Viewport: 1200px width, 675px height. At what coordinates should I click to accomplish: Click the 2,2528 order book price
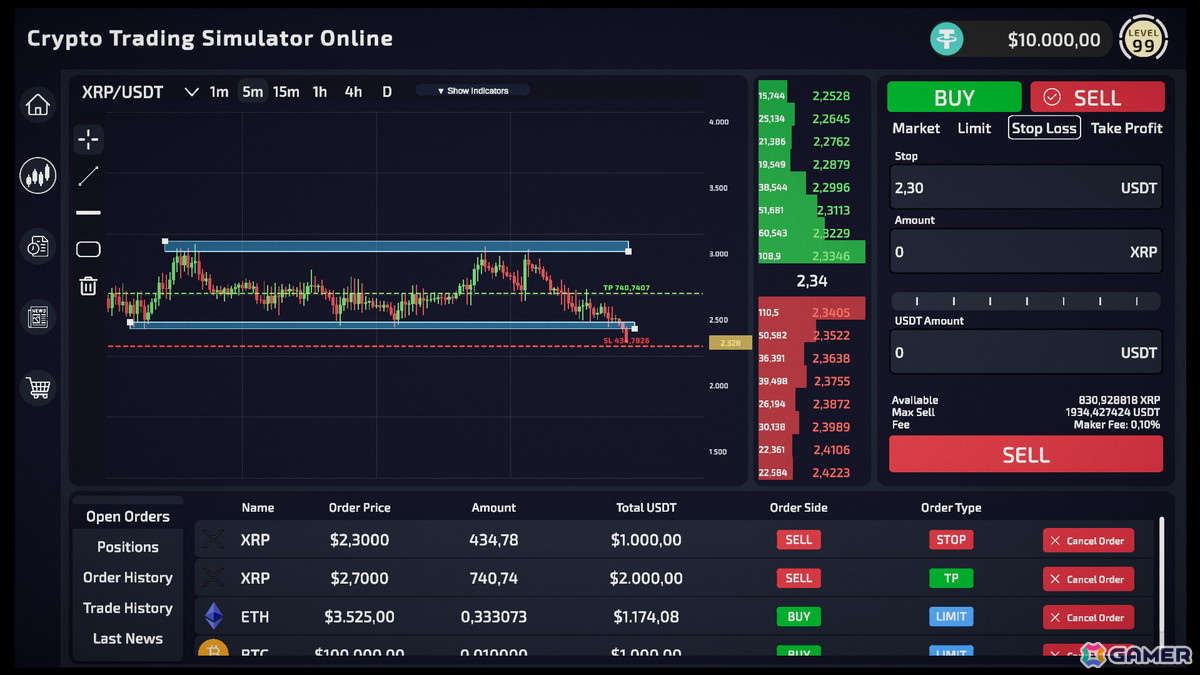click(831, 96)
